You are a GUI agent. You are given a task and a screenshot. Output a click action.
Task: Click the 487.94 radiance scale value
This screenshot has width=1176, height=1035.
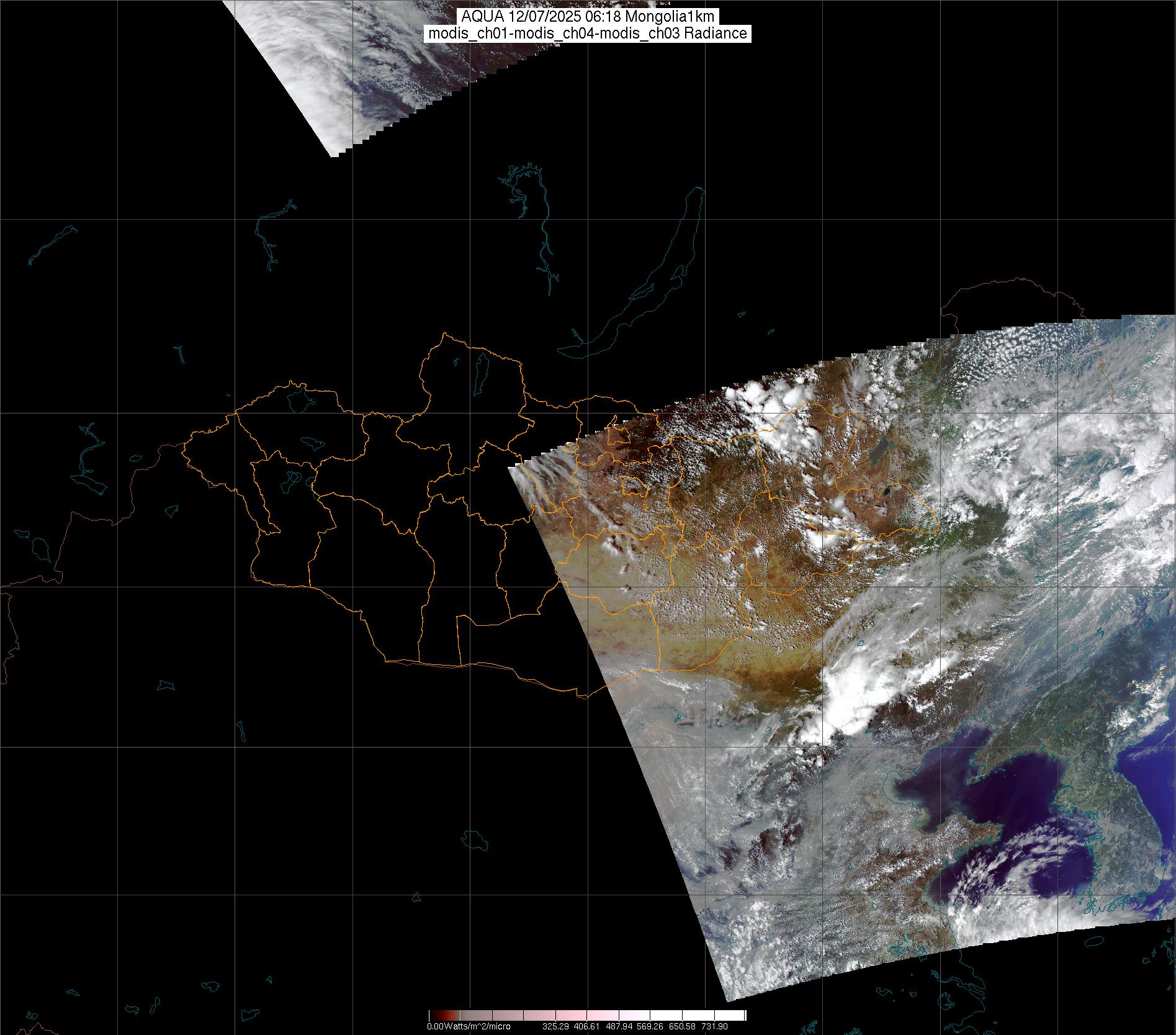pyautogui.click(x=619, y=1026)
